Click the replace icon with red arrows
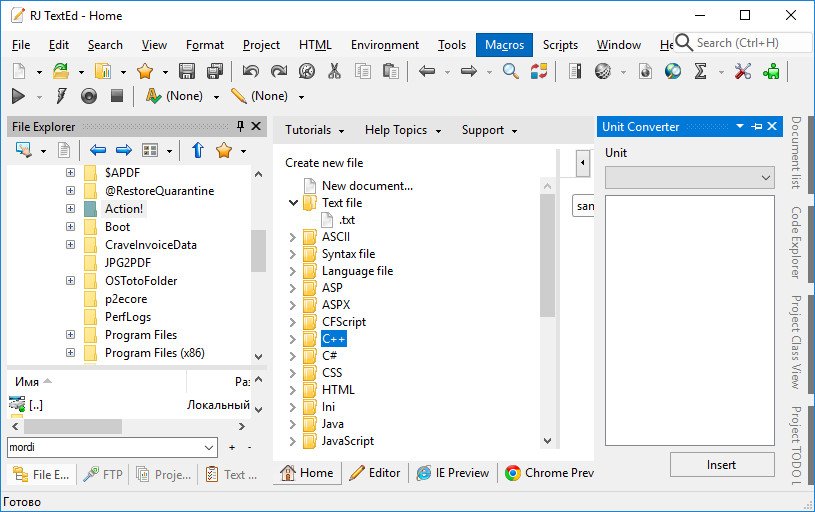 tap(539, 71)
